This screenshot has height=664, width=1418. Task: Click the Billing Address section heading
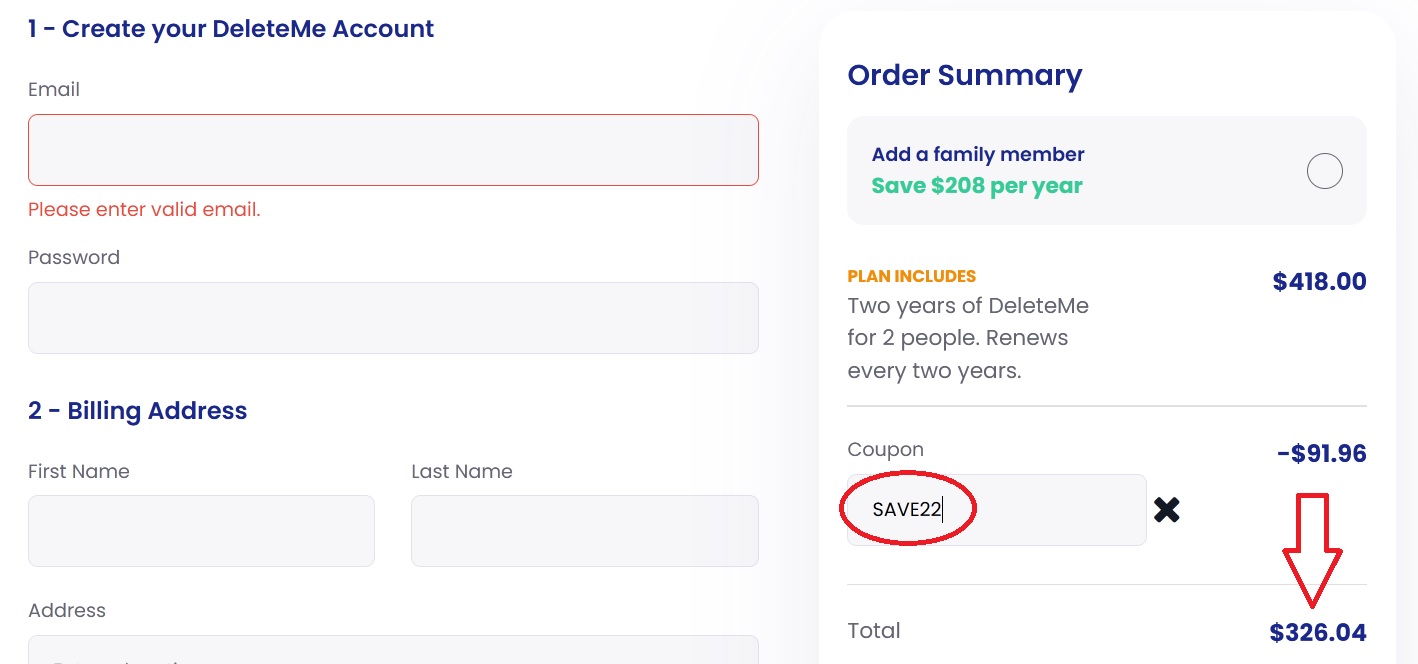(x=137, y=410)
